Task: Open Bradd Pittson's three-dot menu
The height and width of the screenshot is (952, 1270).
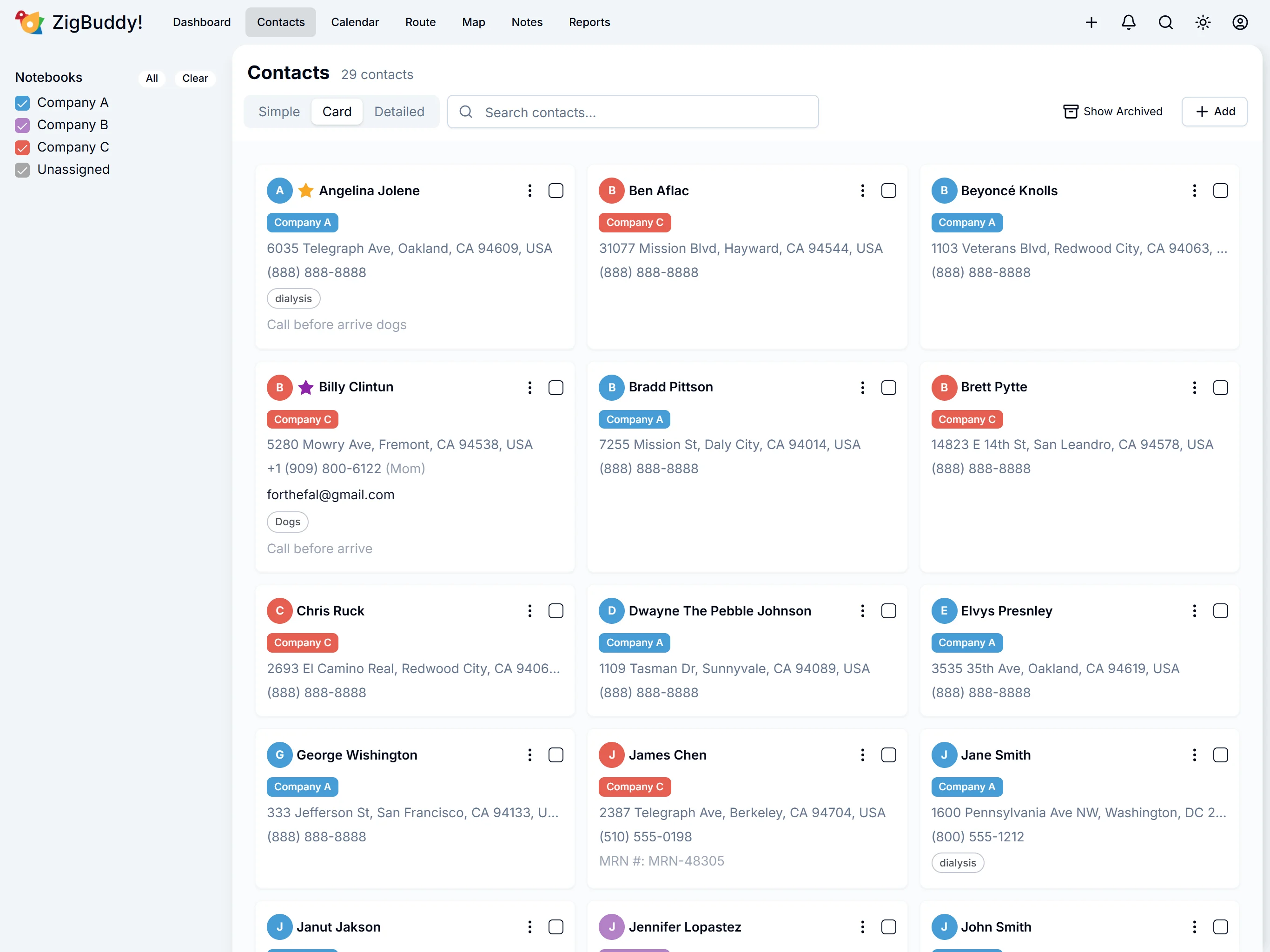Action: click(x=862, y=388)
